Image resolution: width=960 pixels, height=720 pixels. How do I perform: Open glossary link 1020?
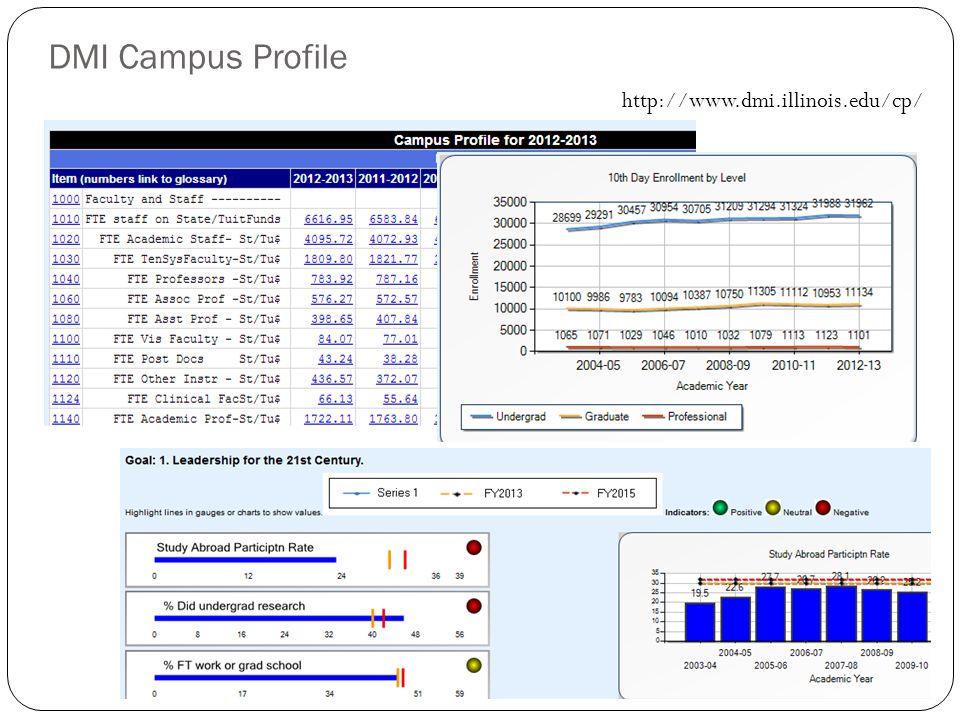click(66, 239)
